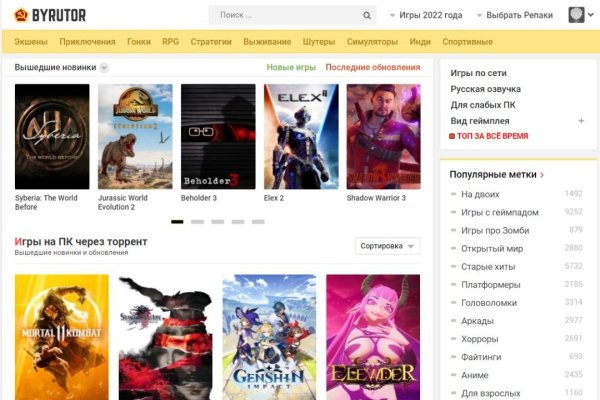Switch to the Новые игры tab
The height and width of the screenshot is (400, 600).
[x=291, y=67]
